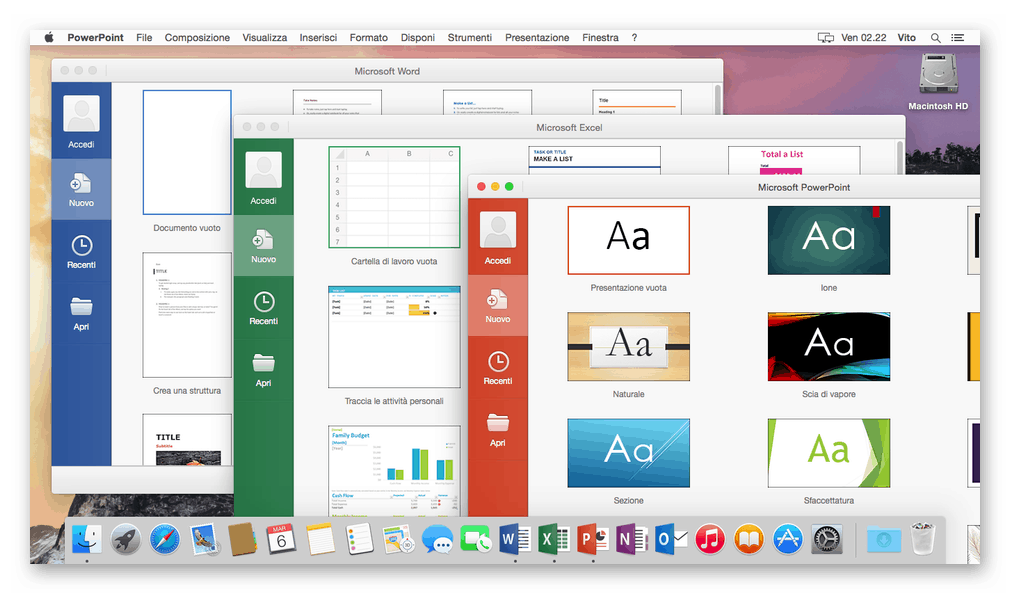Open PowerPoint from the Dock
This screenshot has width=1010, height=594.
pyautogui.click(x=593, y=539)
